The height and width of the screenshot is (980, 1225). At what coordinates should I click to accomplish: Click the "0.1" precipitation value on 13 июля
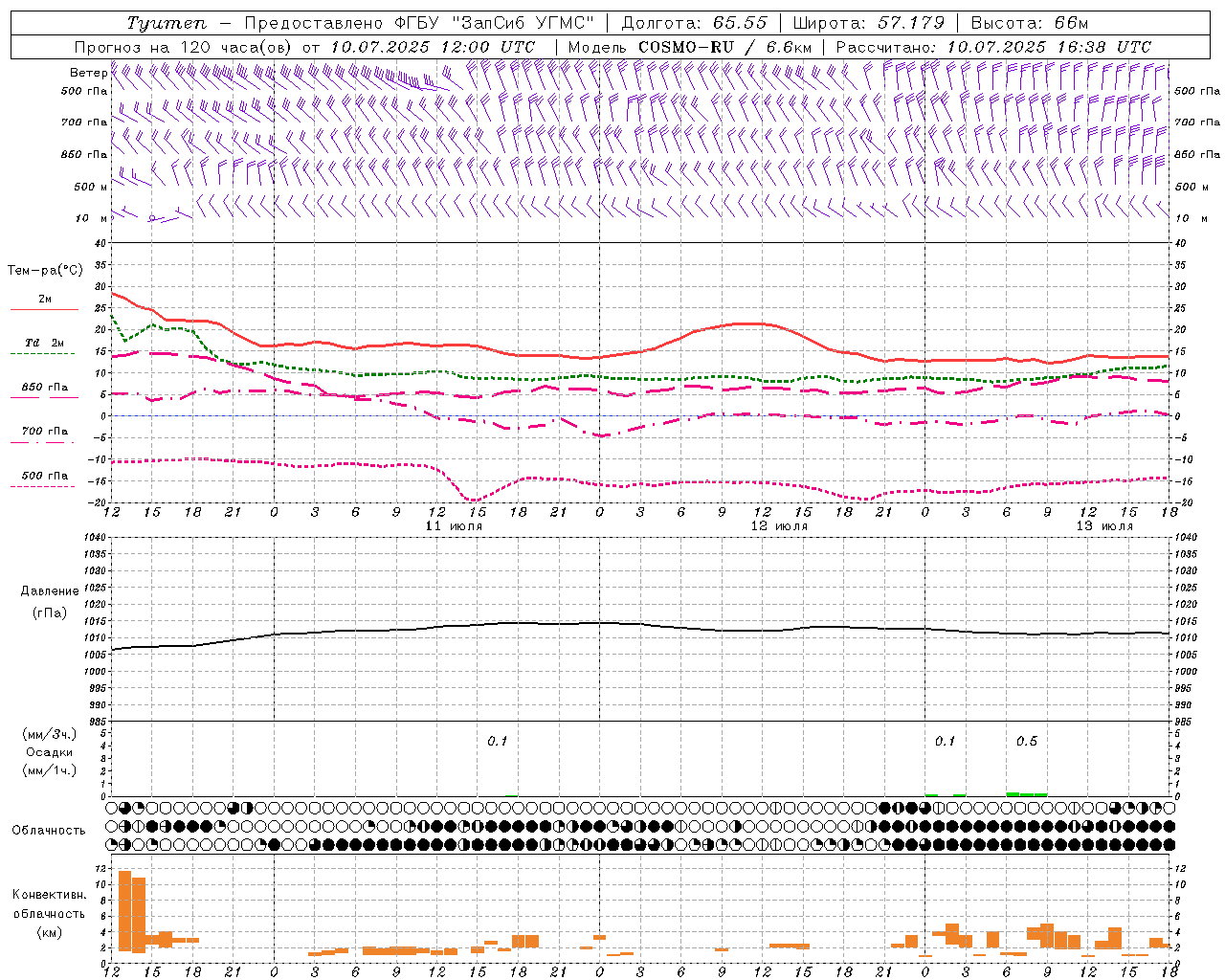pos(945,741)
